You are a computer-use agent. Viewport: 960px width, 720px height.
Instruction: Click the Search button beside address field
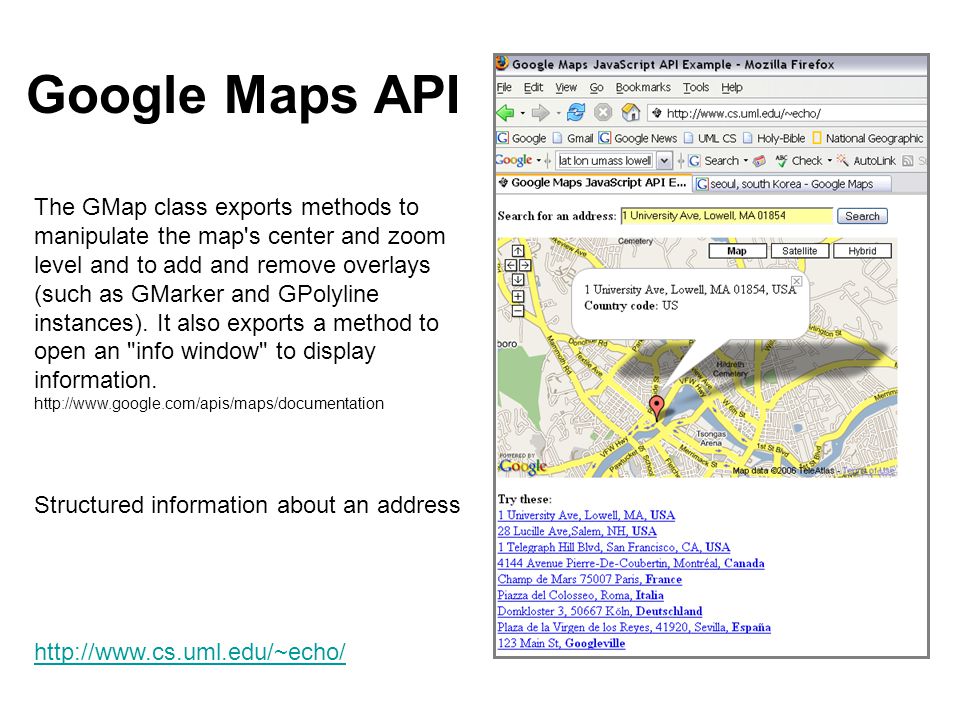click(862, 216)
